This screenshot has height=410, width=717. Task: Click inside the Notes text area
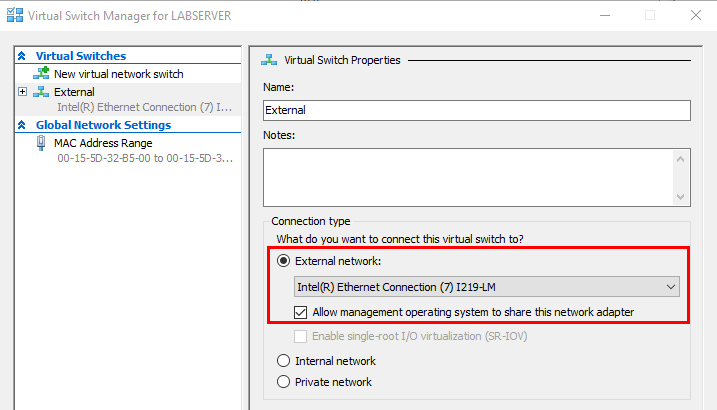pyautogui.click(x=468, y=177)
